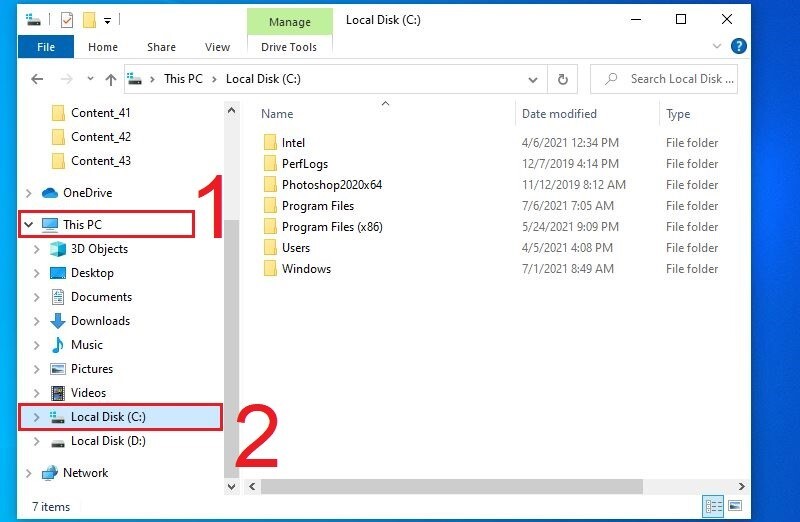
Task: Switch to the Home ribbon tab
Action: tap(103, 47)
